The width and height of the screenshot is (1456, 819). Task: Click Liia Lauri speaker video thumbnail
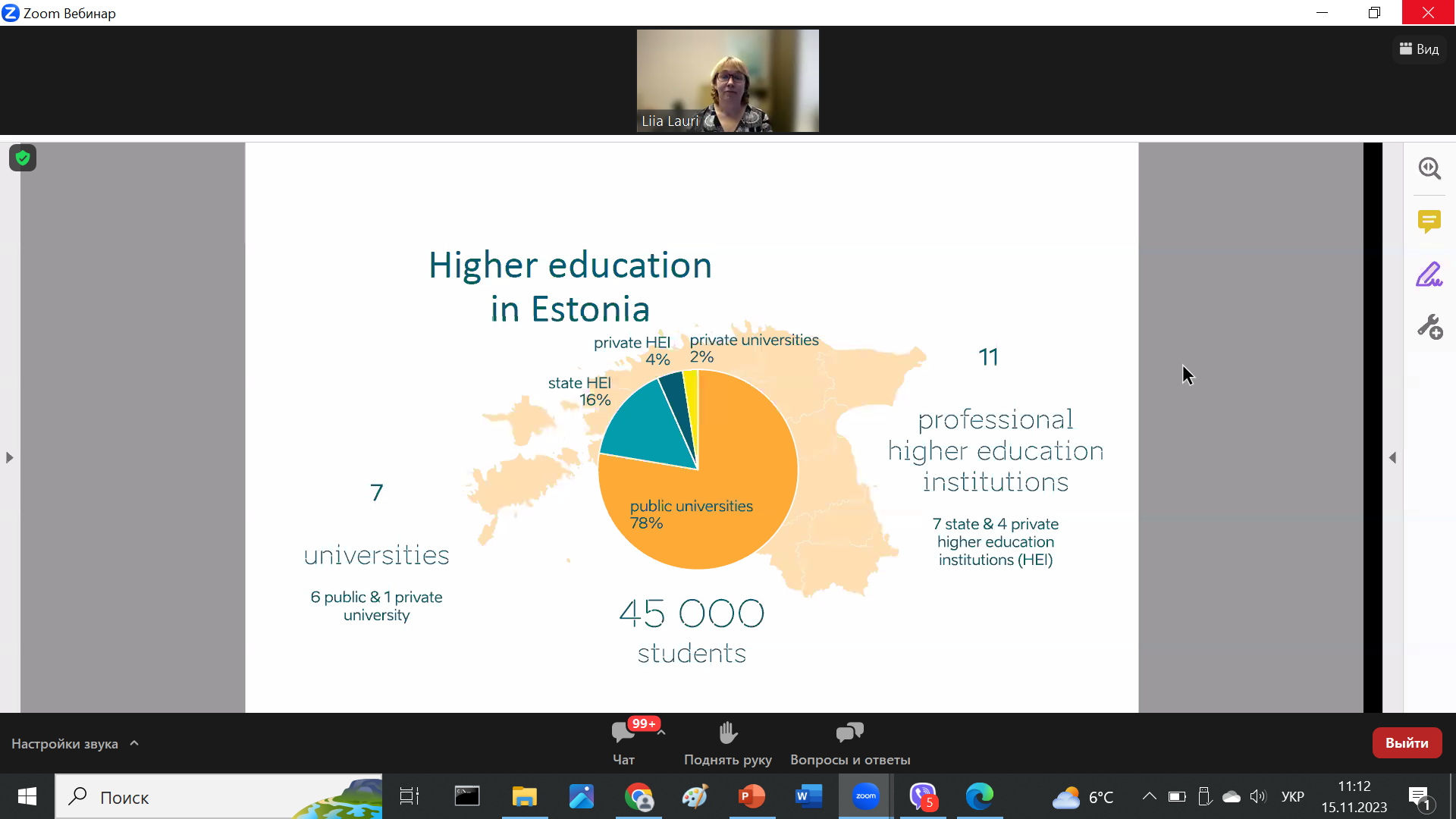(x=727, y=81)
